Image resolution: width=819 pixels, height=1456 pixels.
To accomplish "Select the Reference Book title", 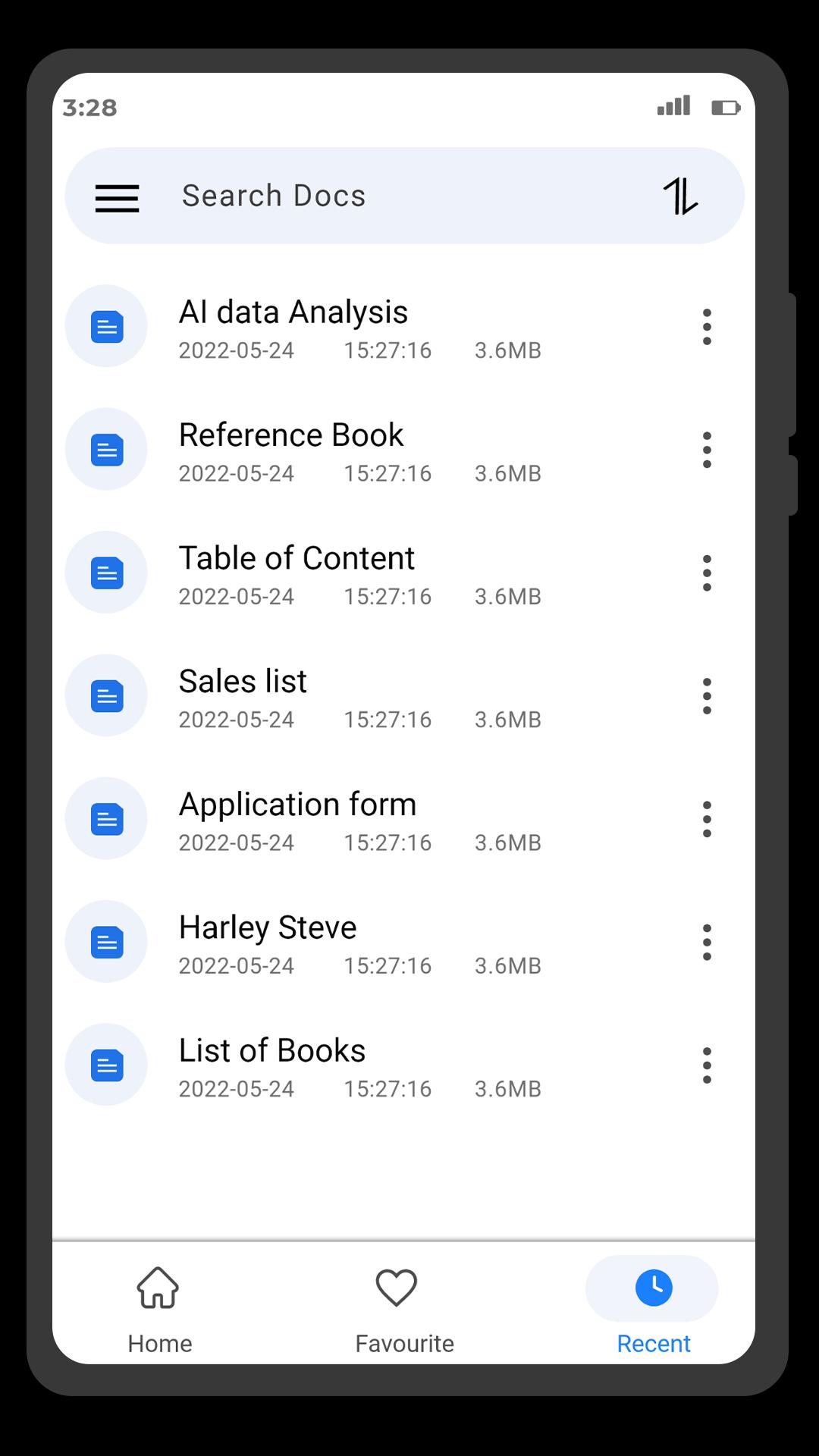I will (x=291, y=435).
